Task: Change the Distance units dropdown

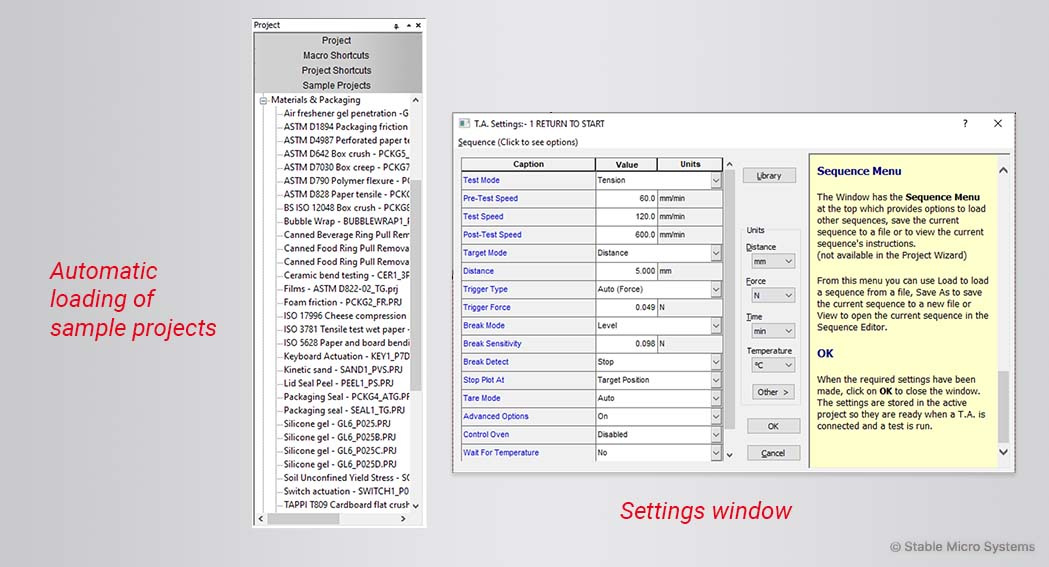Action: [773, 261]
